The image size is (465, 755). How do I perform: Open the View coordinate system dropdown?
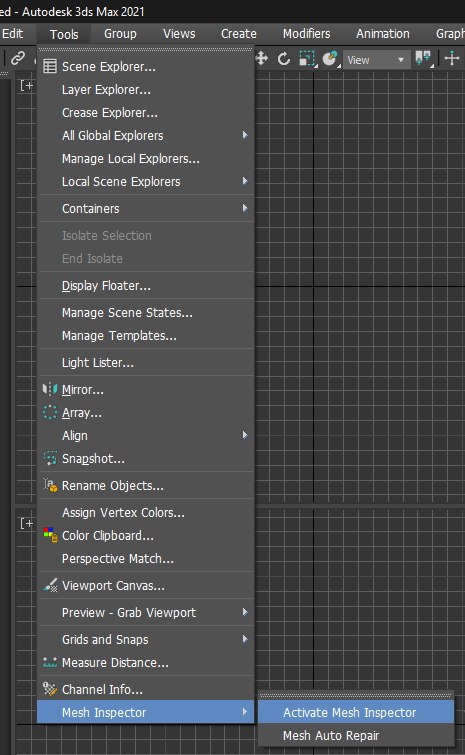(376, 60)
